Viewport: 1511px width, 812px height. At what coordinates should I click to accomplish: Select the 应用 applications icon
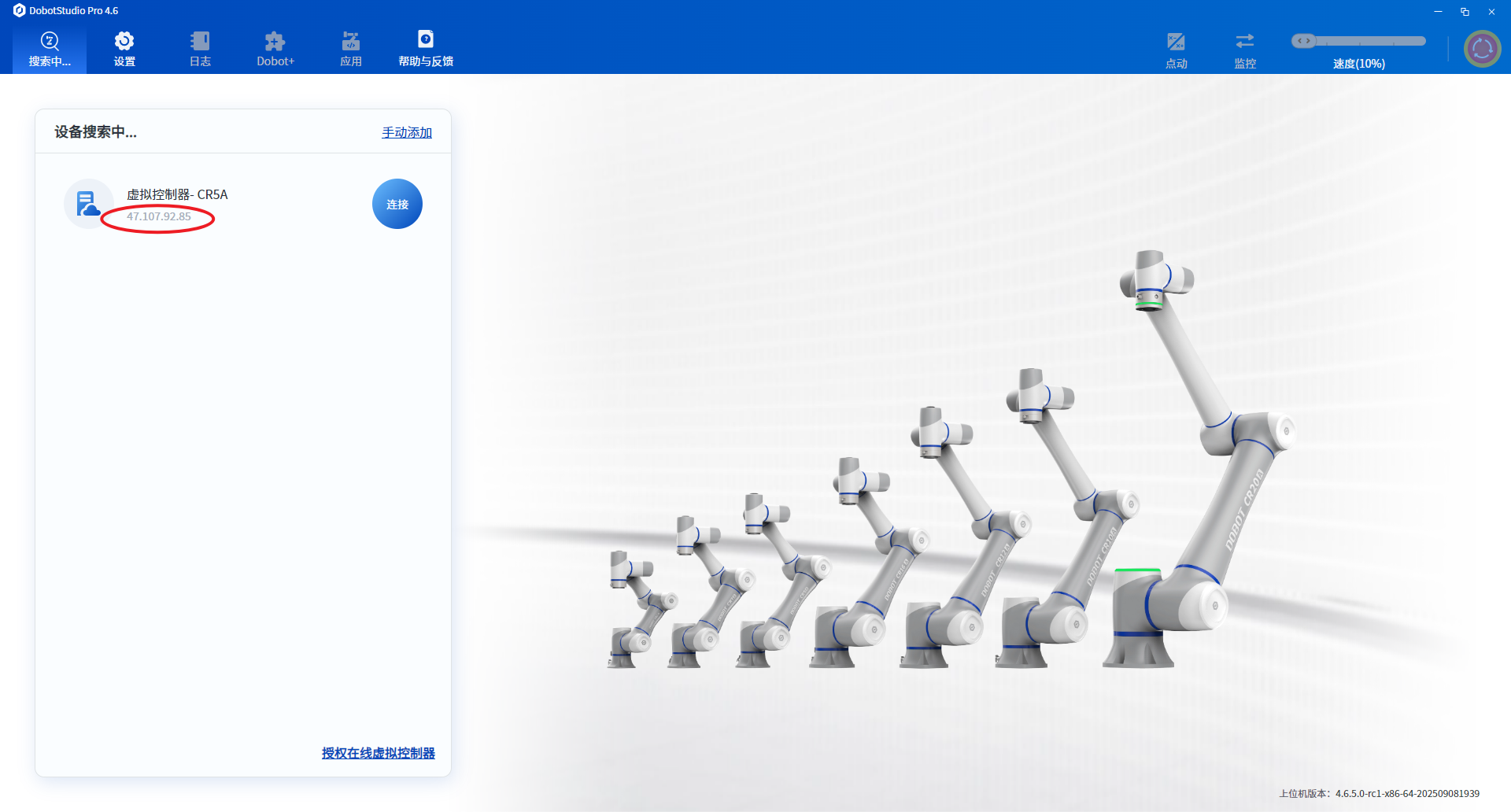point(350,42)
